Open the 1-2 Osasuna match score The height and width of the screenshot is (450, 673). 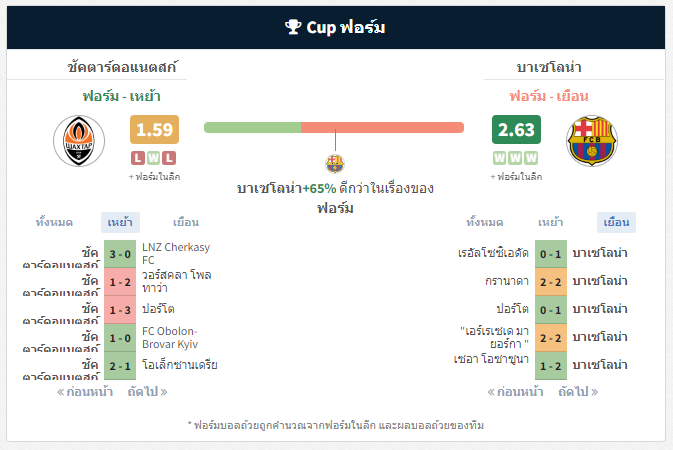(551, 366)
